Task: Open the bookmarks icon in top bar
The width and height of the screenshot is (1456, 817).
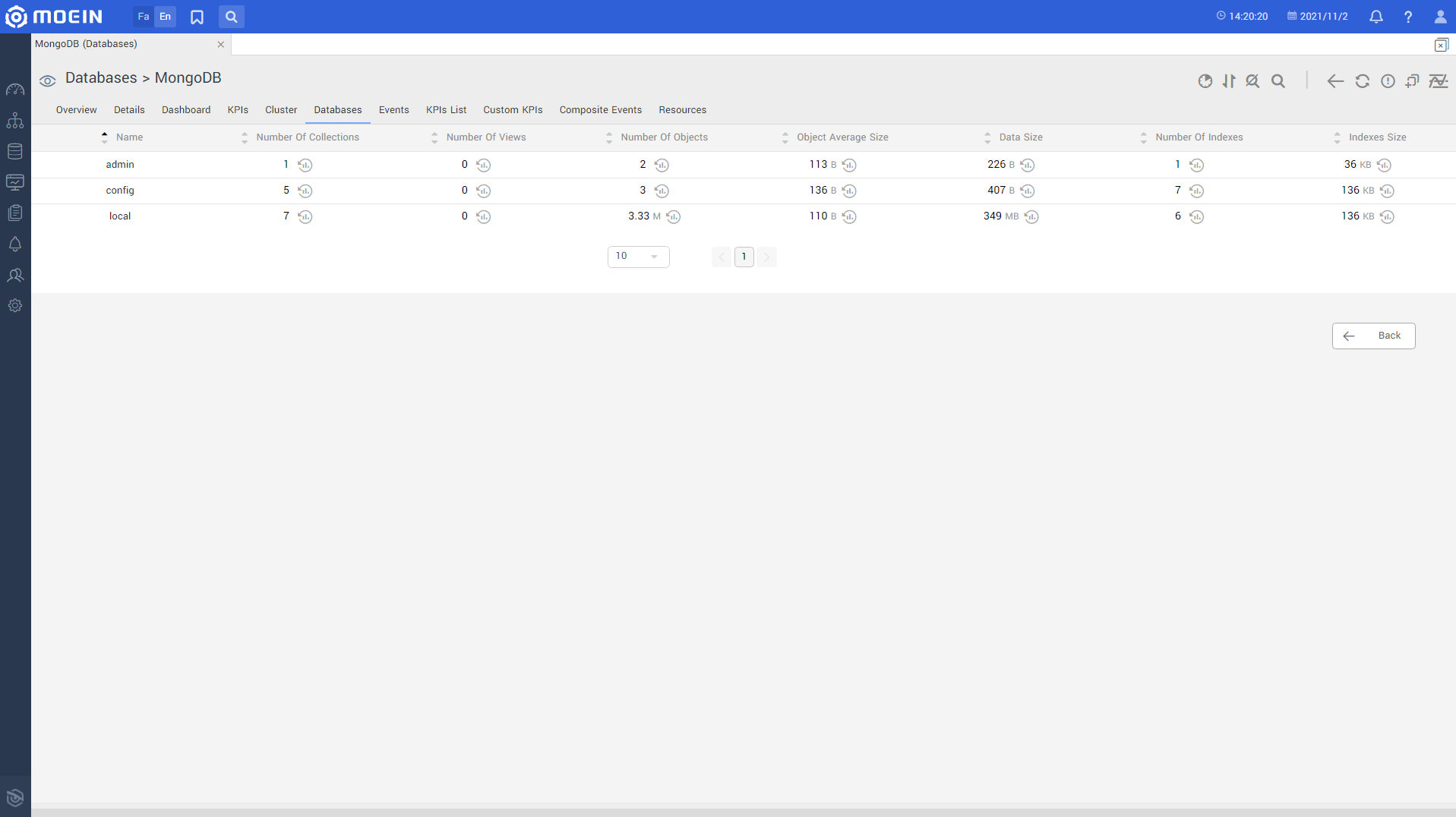Action: click(197, 17)
